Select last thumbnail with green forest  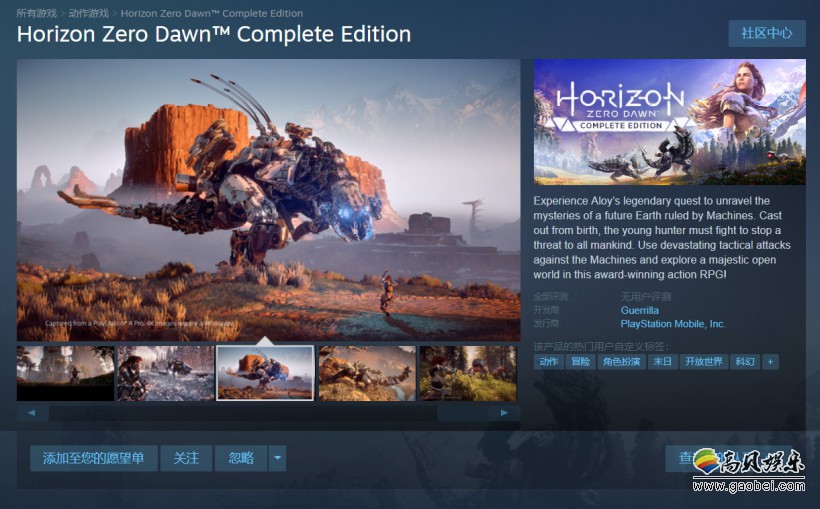[x=468, y=374]
